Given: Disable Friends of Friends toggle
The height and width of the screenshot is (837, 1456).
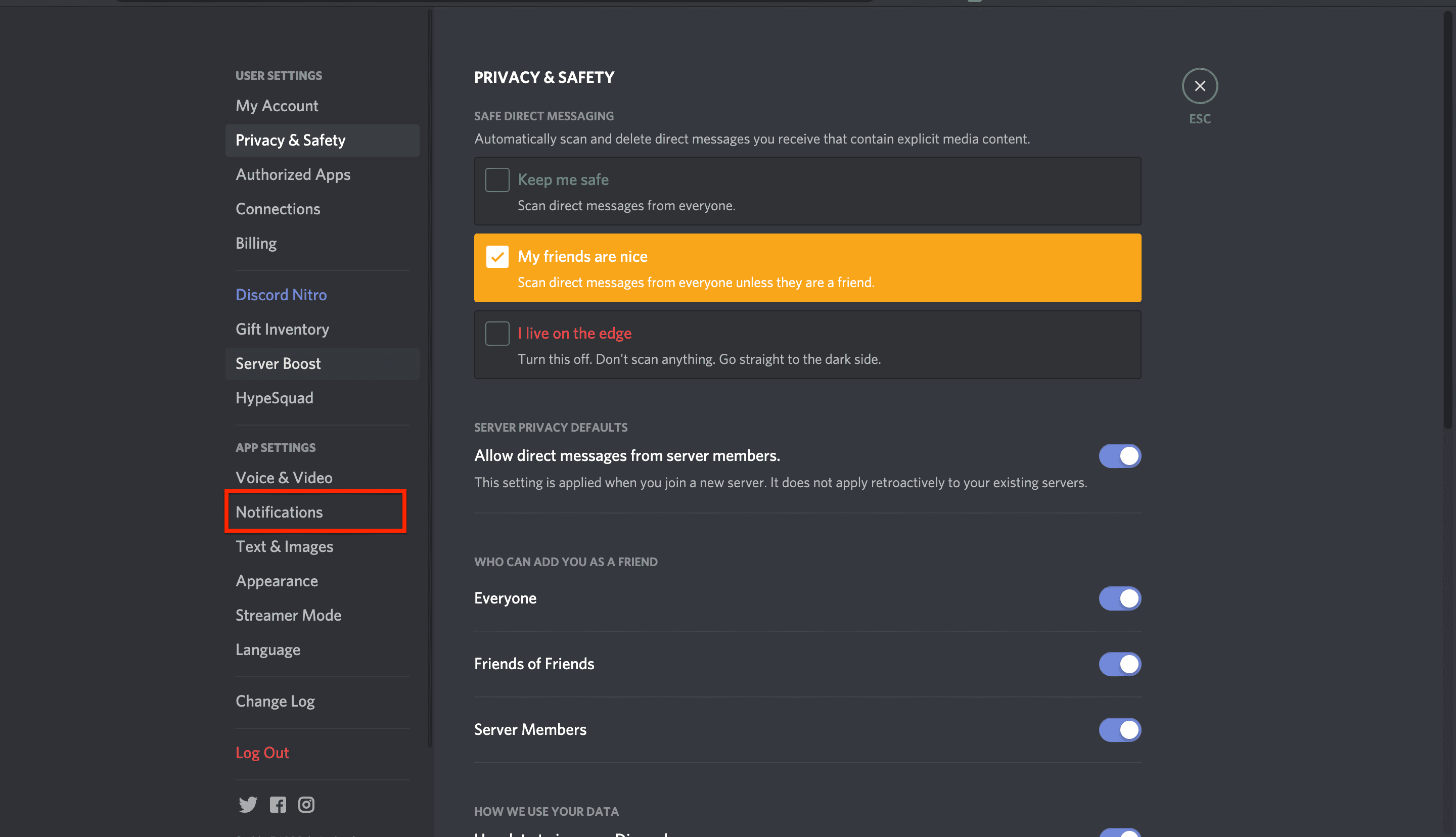Looking at the screenshot, I should pos(1119,663).
